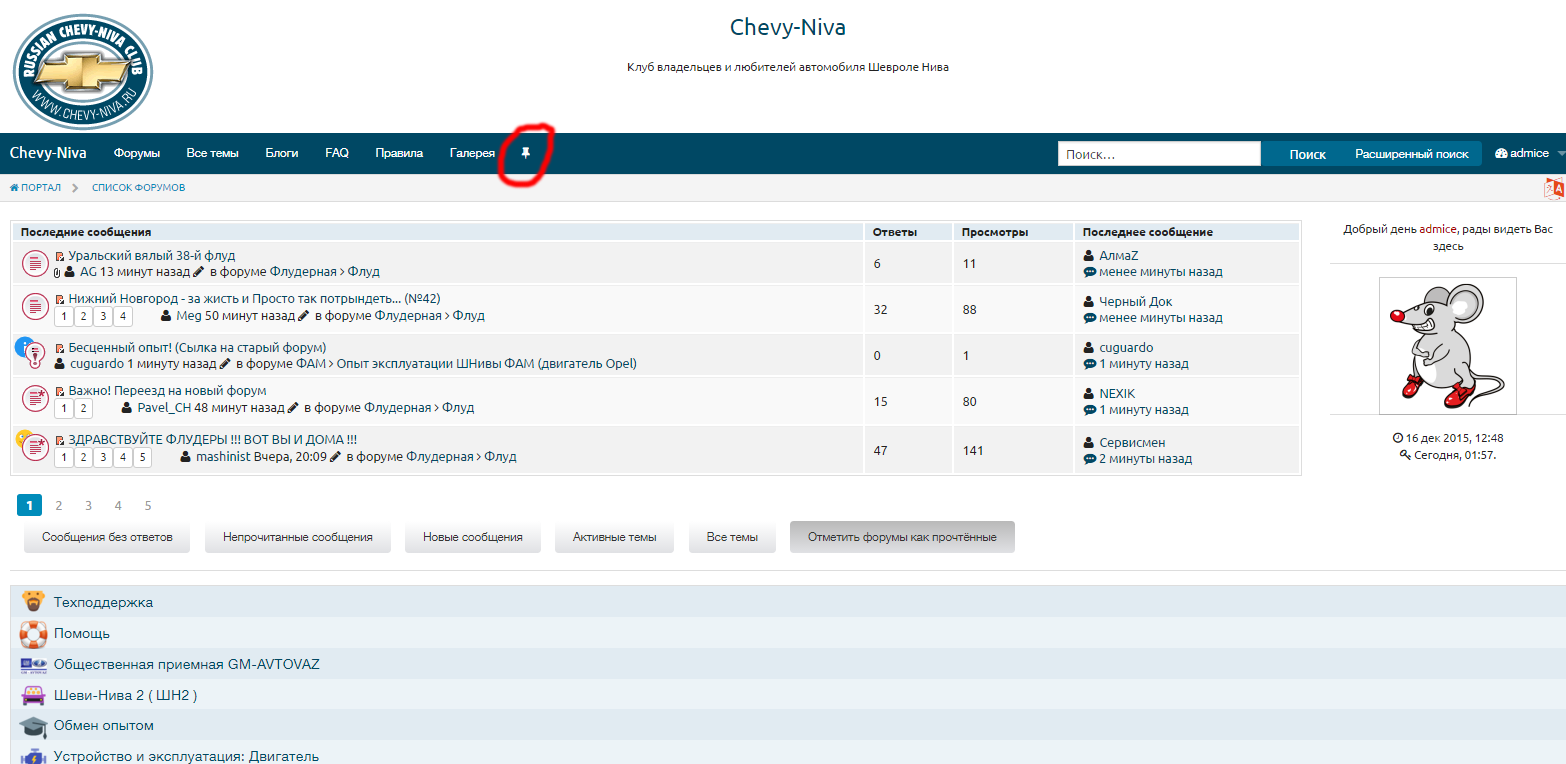Screen dimensions: 1566x764
Task: Open the Помощь forum category
Action: [x=82, y=634]
